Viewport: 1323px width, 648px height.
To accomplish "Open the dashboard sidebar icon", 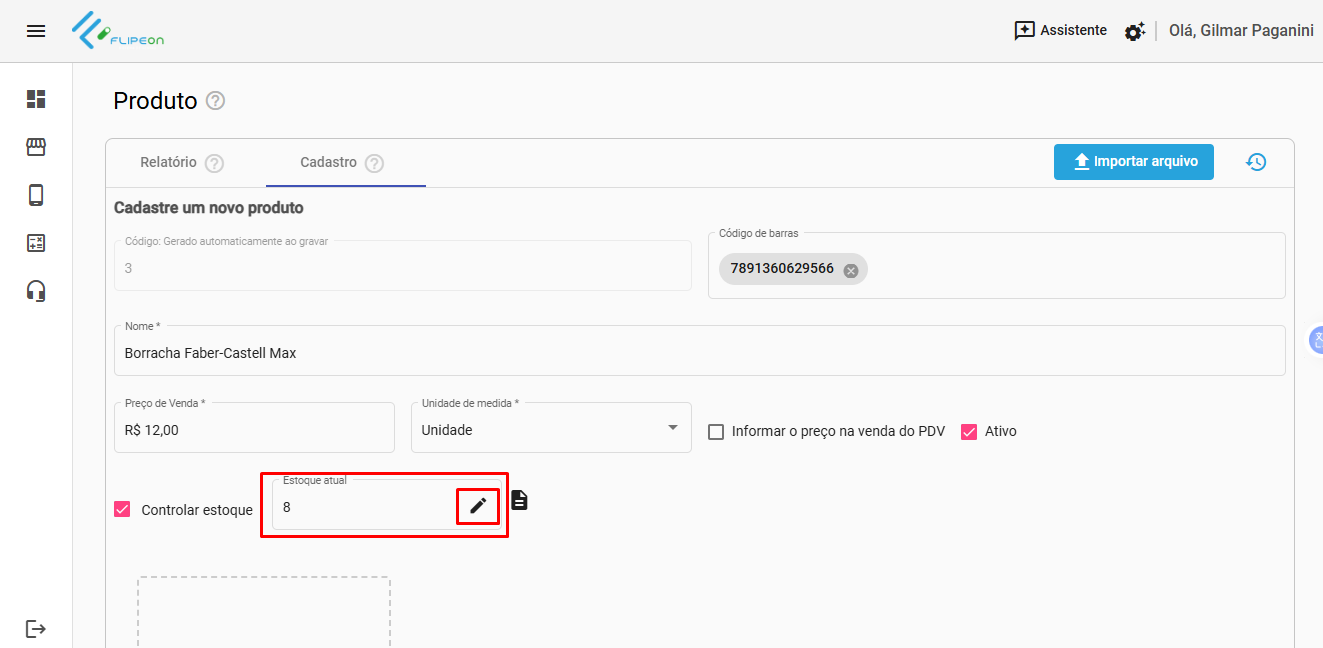I will pyautogui.click(x=36, y=99).
